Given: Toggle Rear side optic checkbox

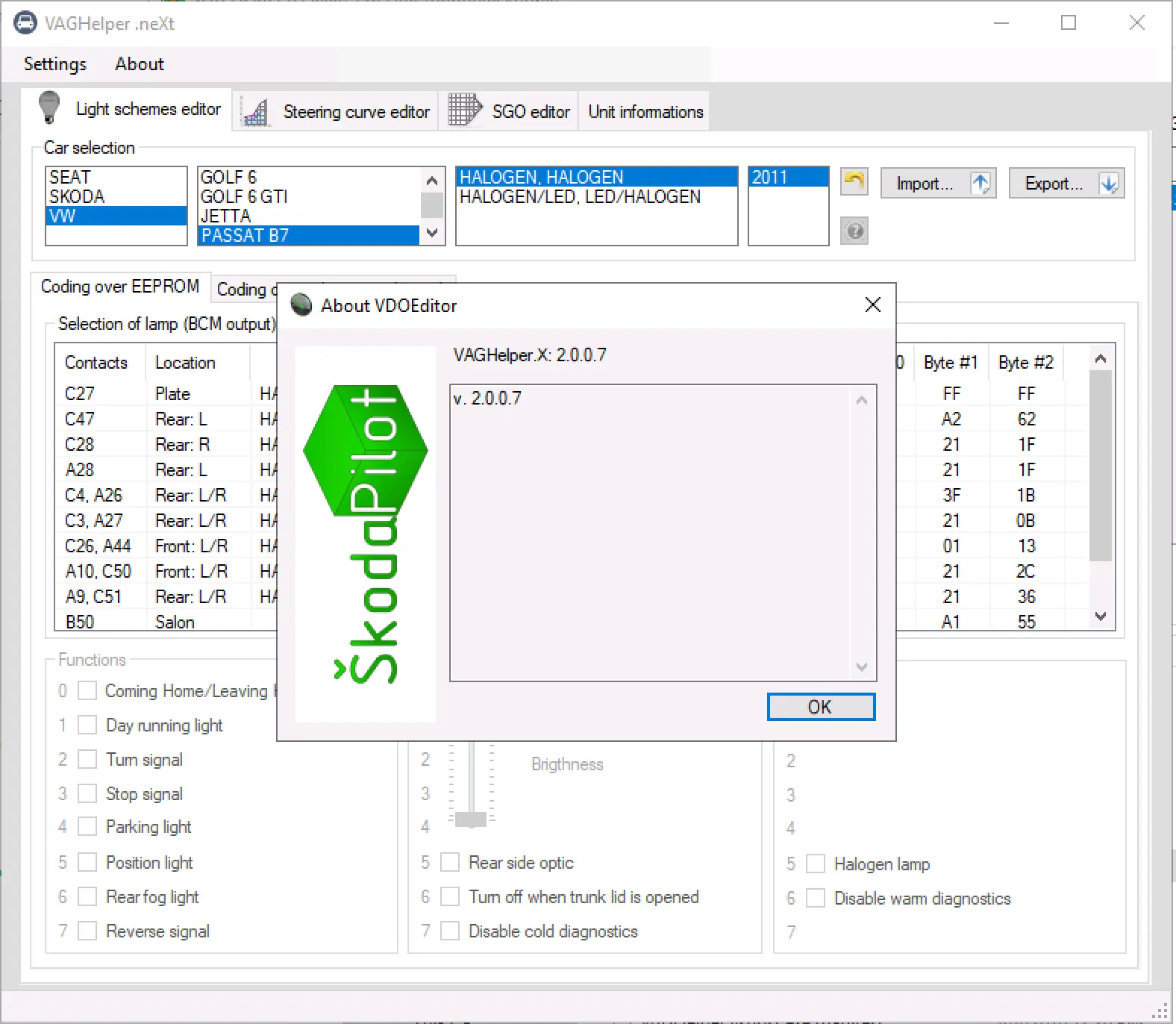Looking at the screenshot, I should click(x=450, y=862).
